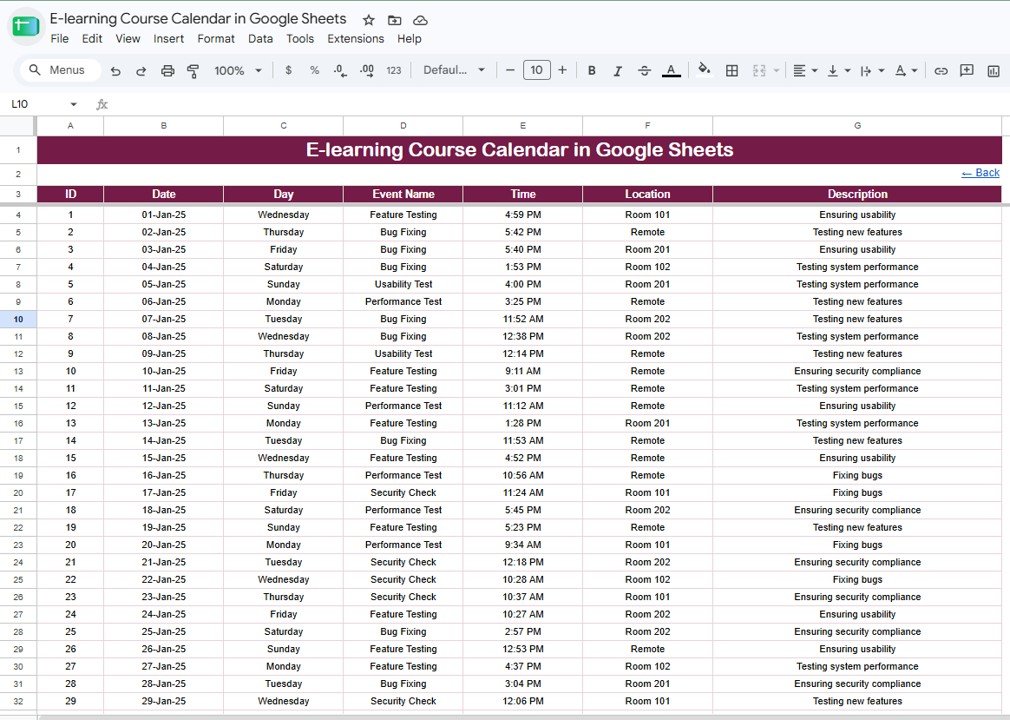
Task: Open the View menu
Action: 128,39
